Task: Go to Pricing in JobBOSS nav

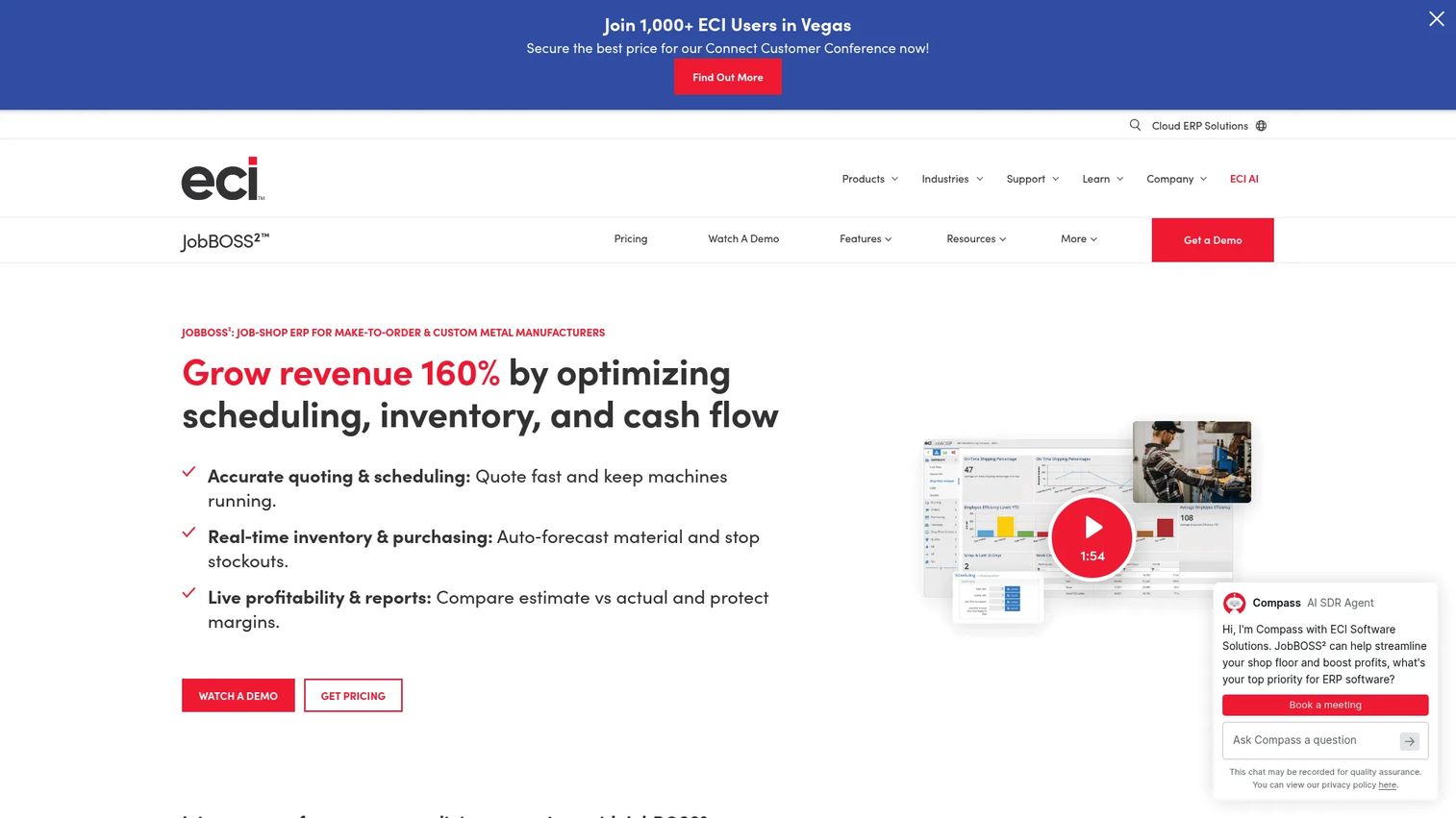Action: coord(631,239)
